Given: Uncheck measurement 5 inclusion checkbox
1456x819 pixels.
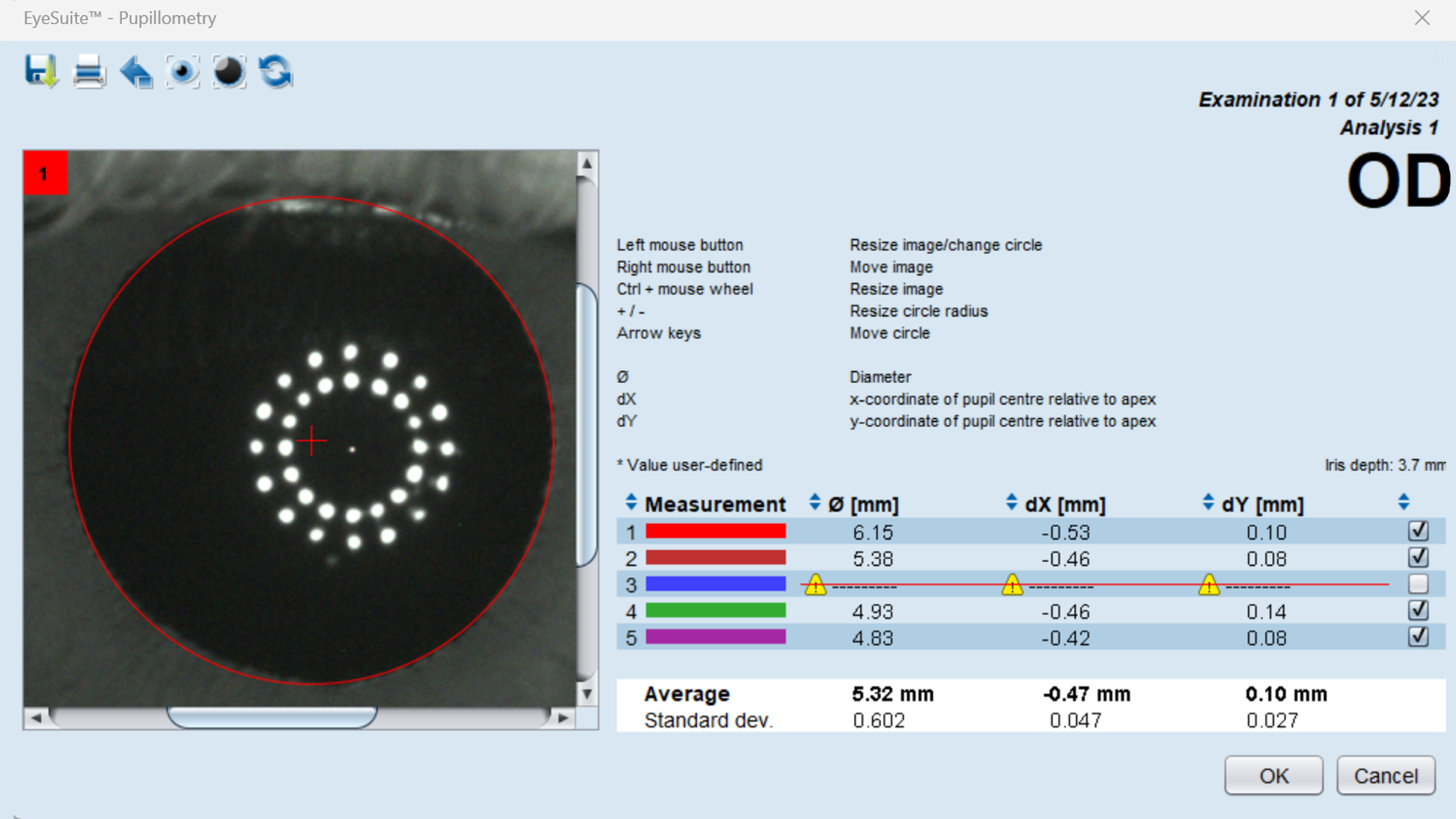Looking at the screenshot, I should tap(1417, 636).
